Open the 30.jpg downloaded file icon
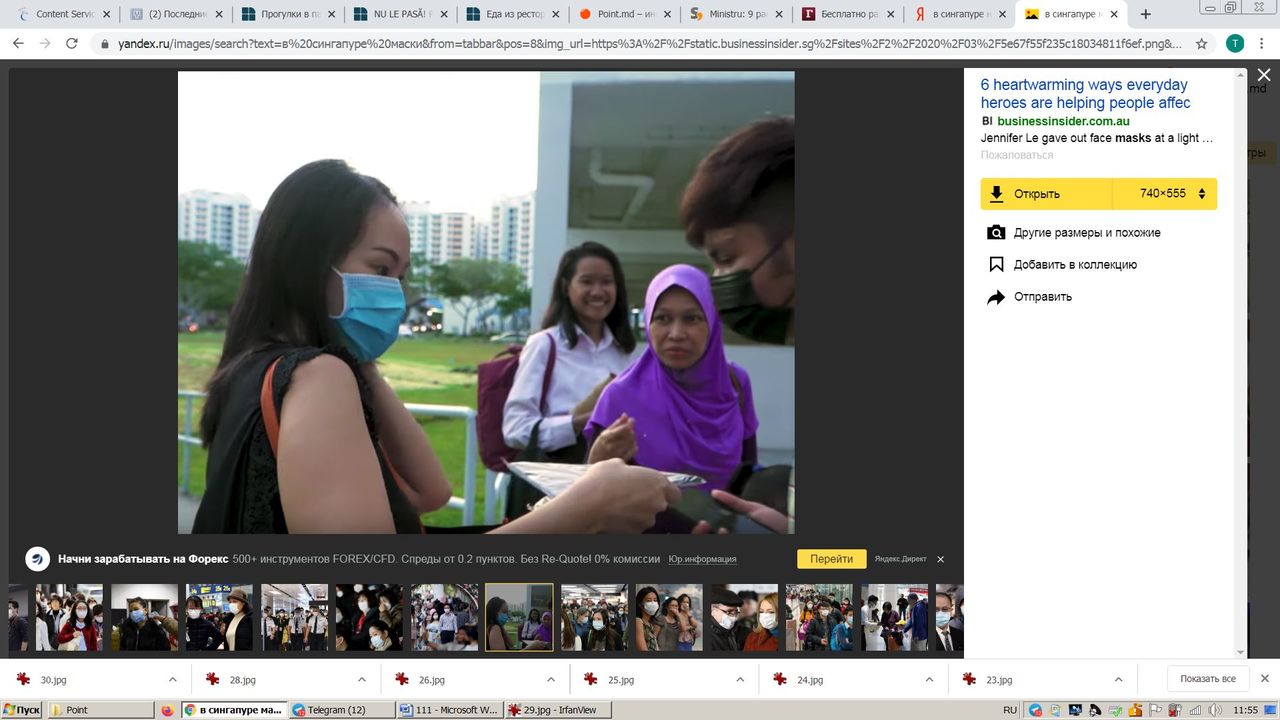1280x720 pixels. pos(22,680)
